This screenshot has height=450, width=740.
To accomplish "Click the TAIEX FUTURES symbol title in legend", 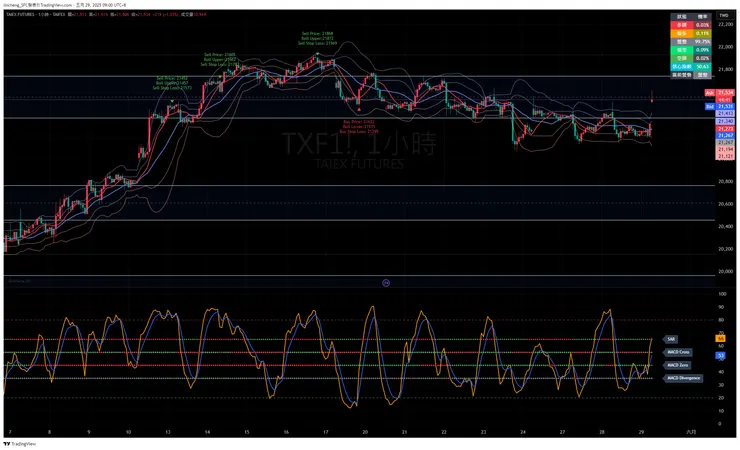I will tap(21, 15).
